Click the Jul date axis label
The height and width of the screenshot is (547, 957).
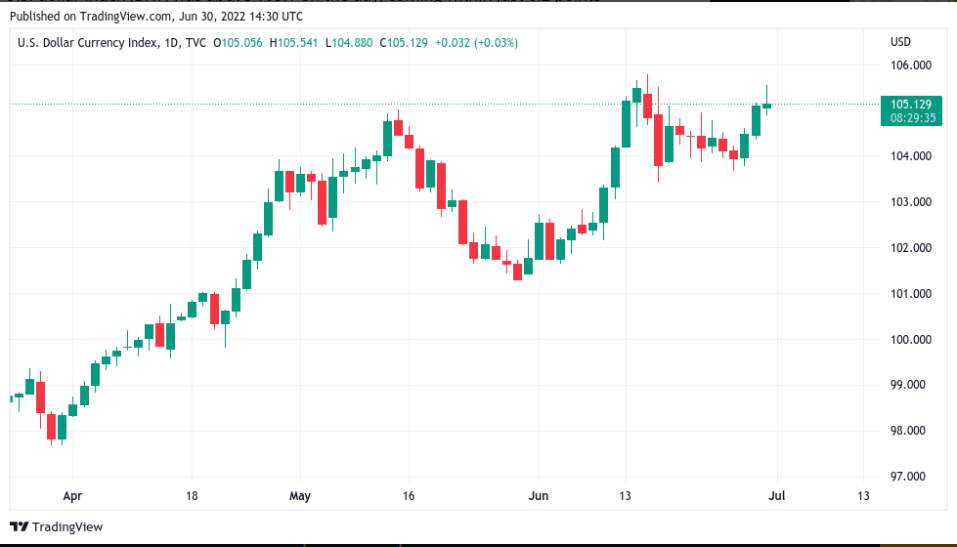click(776, 496)
